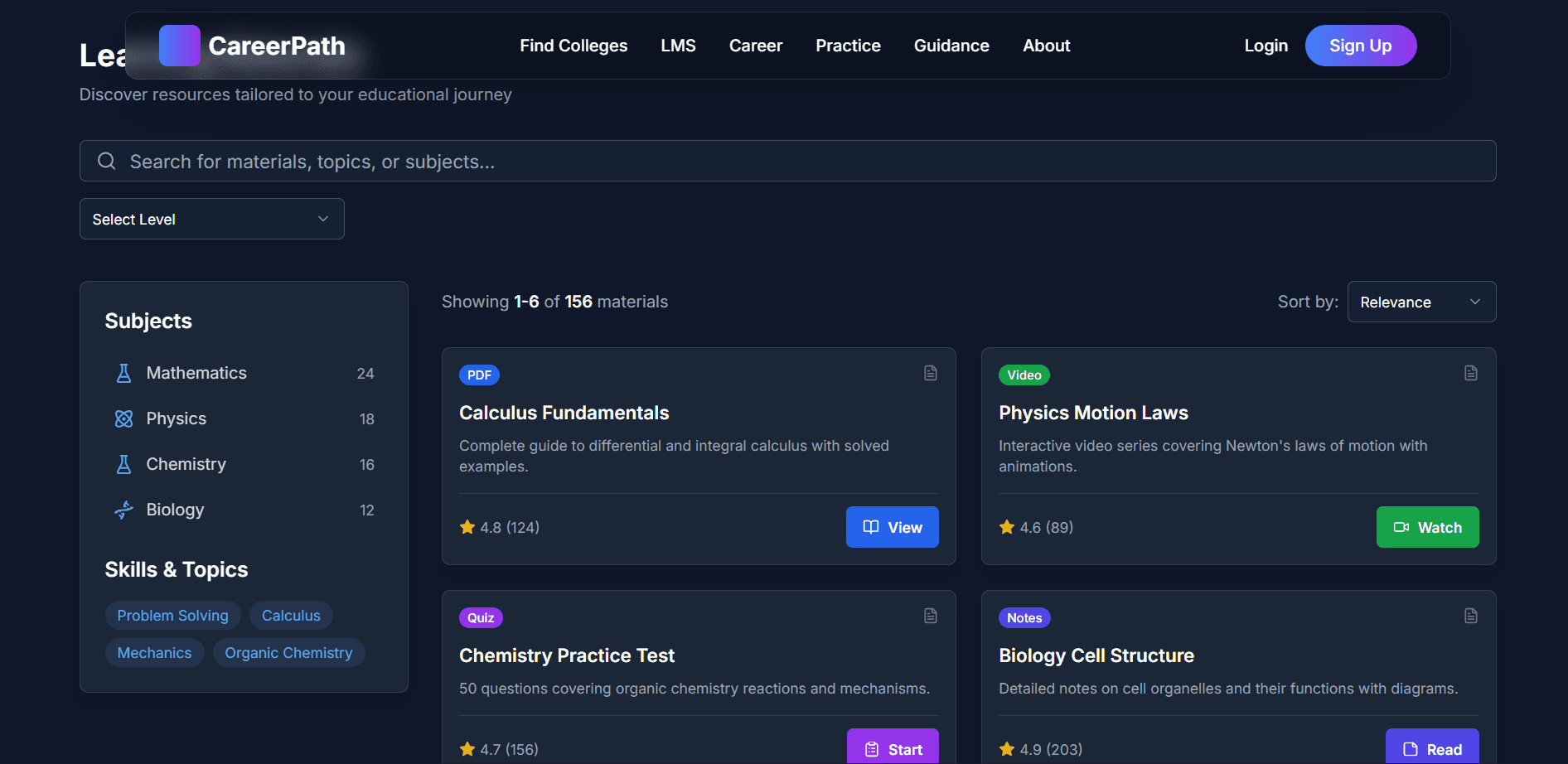The image size is (1568, 764).
Task: Click the star icon on Biology Cell Structure card
Action: click(1006, 748)
